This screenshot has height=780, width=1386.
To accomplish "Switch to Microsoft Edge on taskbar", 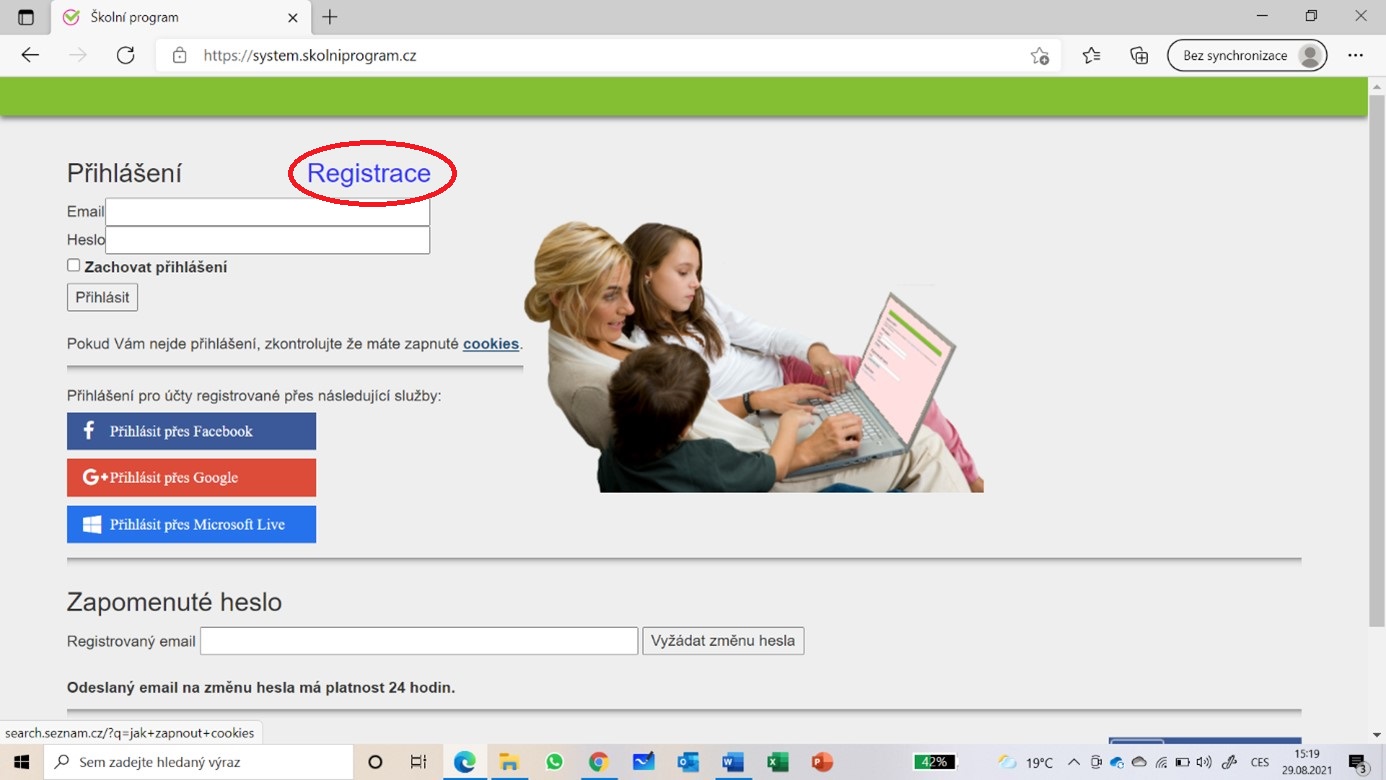I will pos(465,762).
